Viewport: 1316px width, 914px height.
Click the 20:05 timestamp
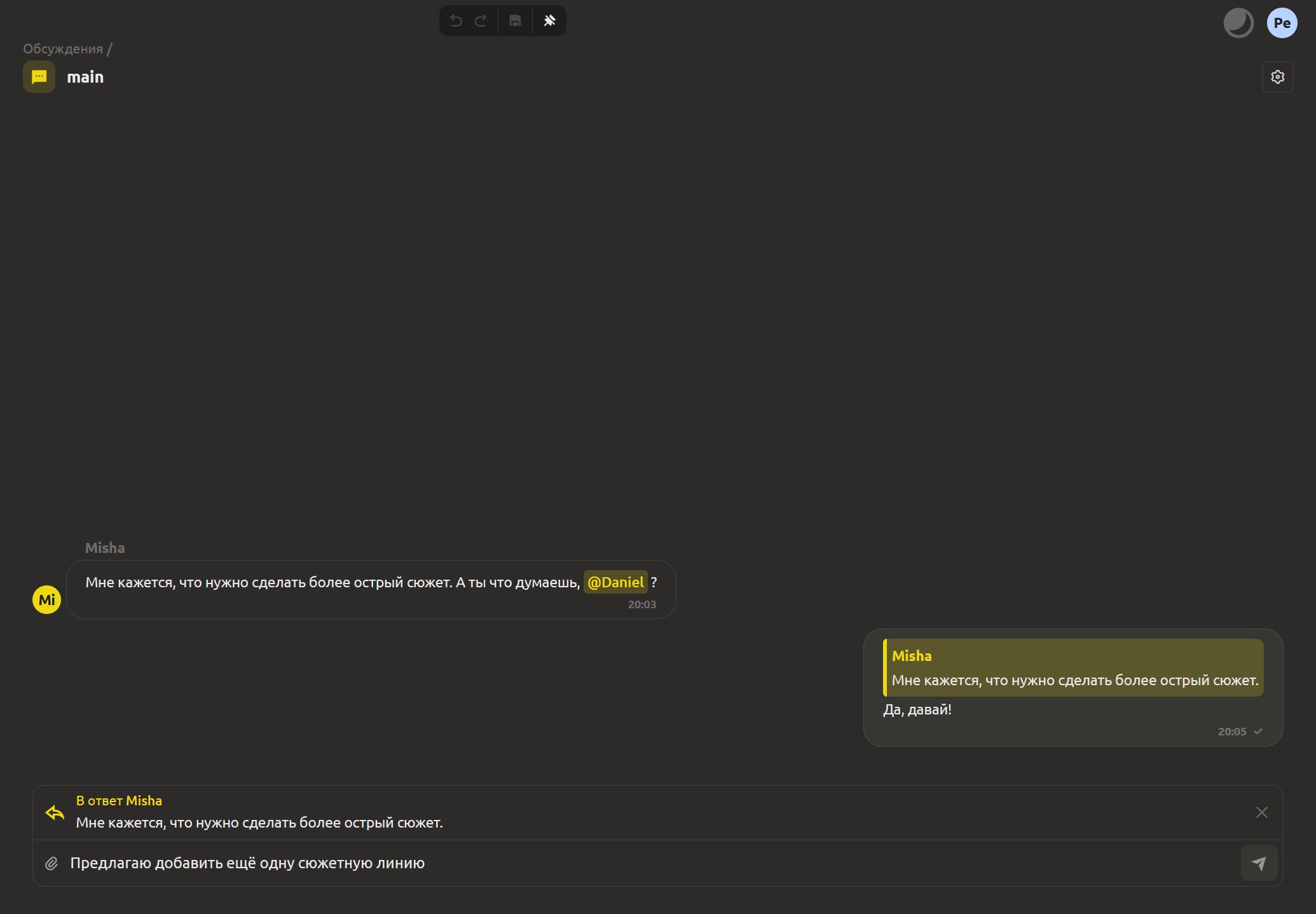tap(1231, 732)
